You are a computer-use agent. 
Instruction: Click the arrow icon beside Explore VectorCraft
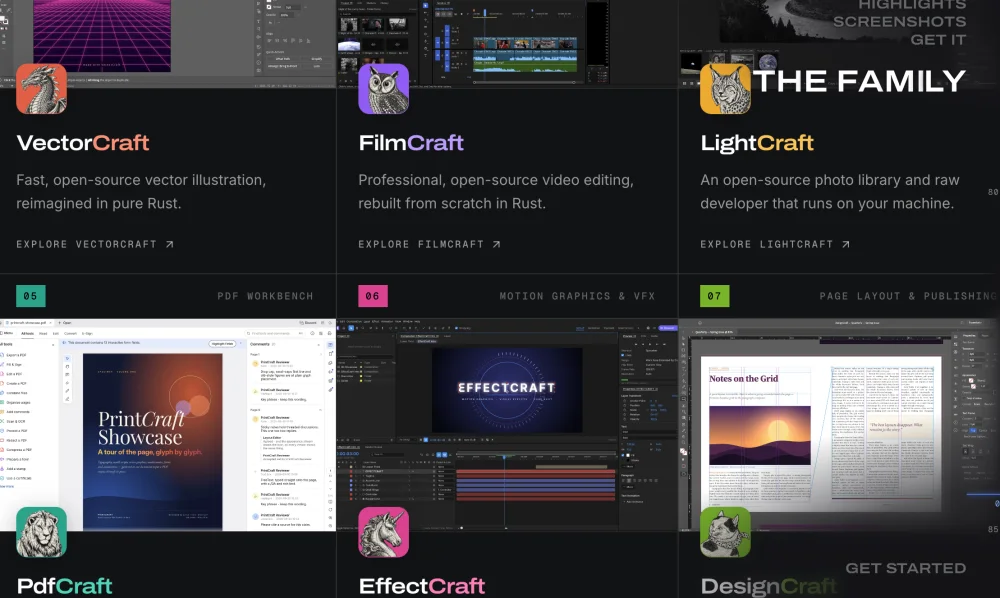coord(170,244)
